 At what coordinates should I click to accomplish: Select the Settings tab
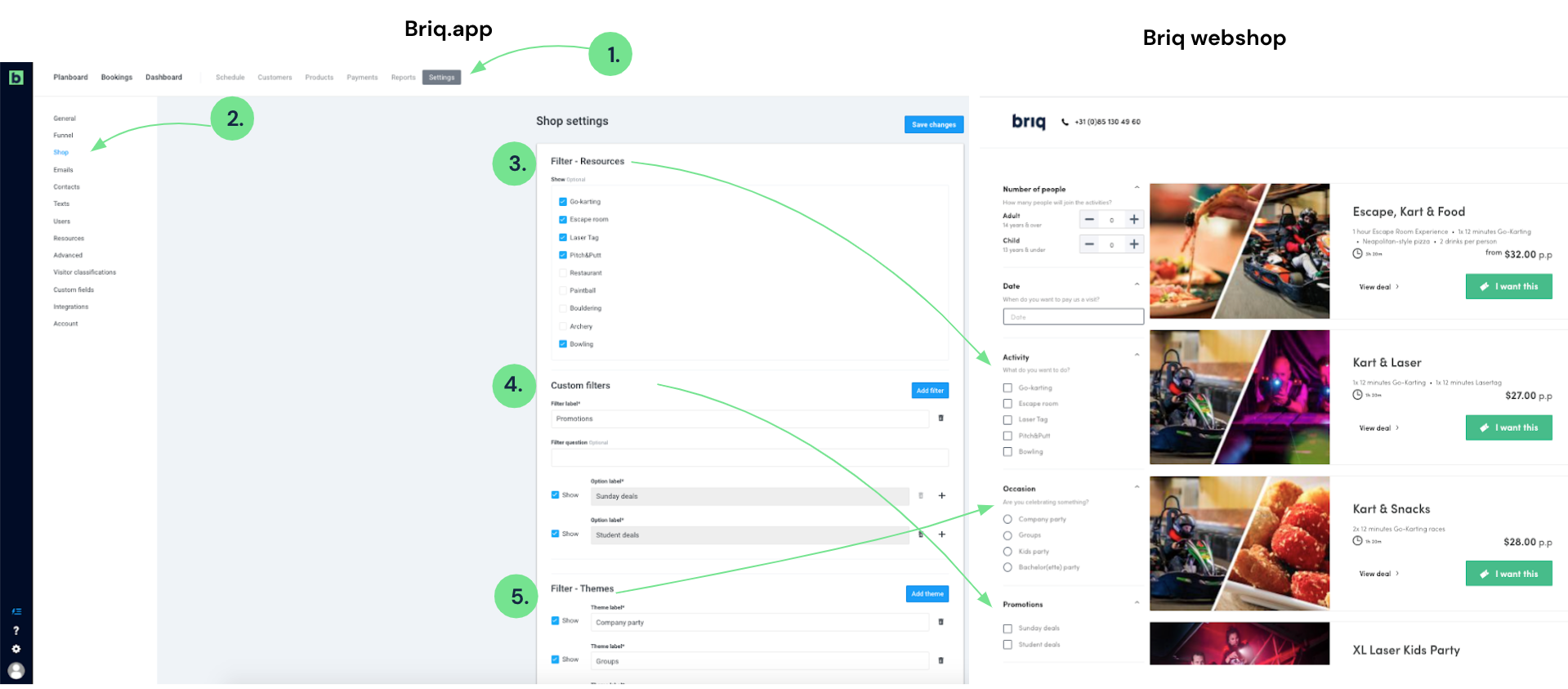[x=441, y=78]
